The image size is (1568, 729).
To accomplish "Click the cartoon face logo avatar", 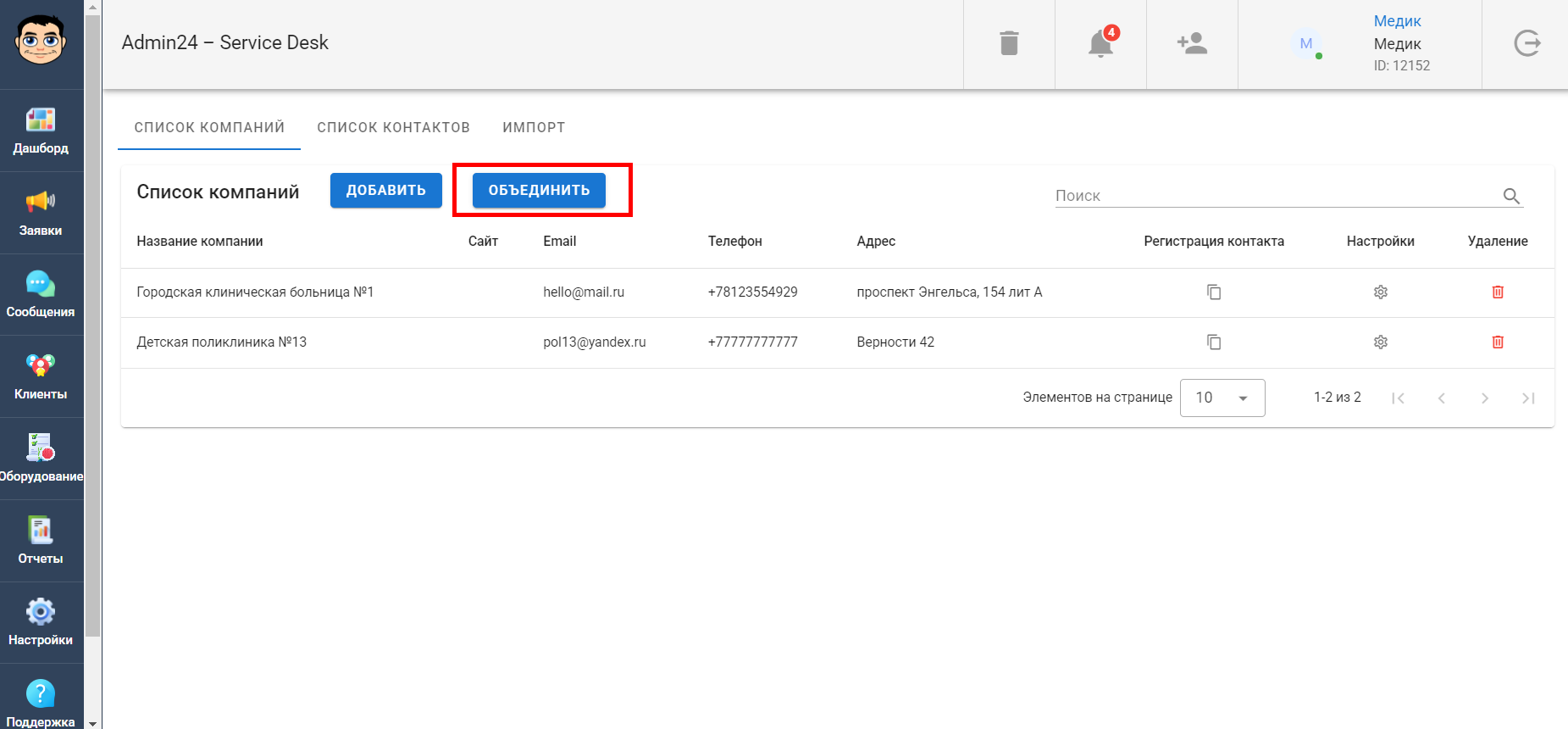I will (41, 40).
